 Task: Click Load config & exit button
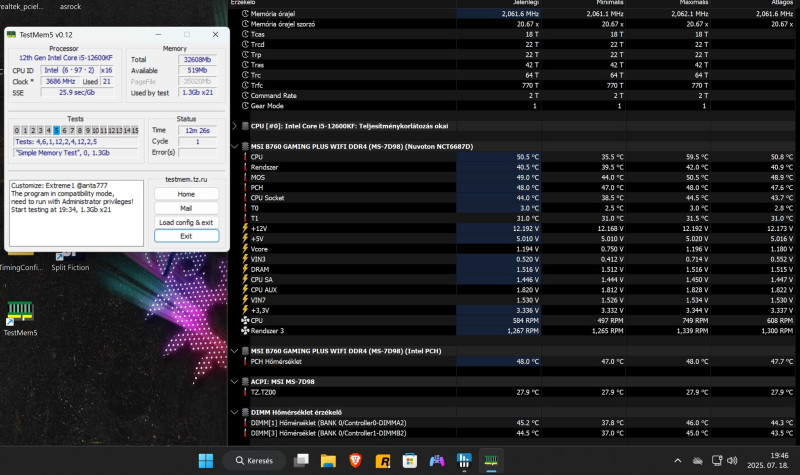(186, 222)
